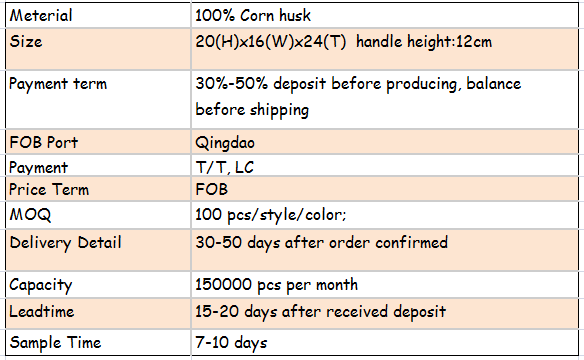Click the Meterial label cell
This screenshot has height=360, width=584.
click(98, 15)
